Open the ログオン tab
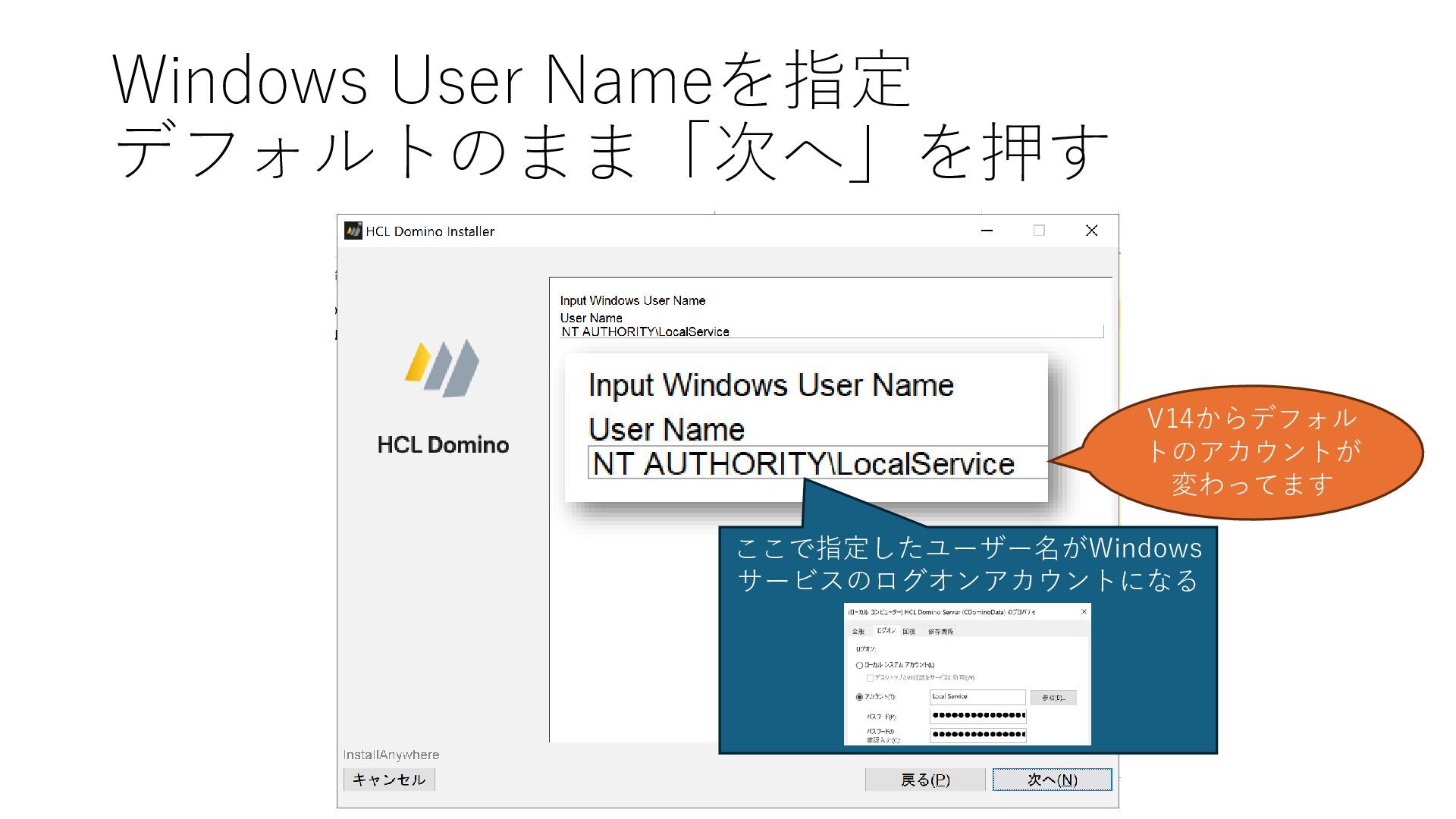The height and width of the screenshot is (819, 1456). pos(886,631)
